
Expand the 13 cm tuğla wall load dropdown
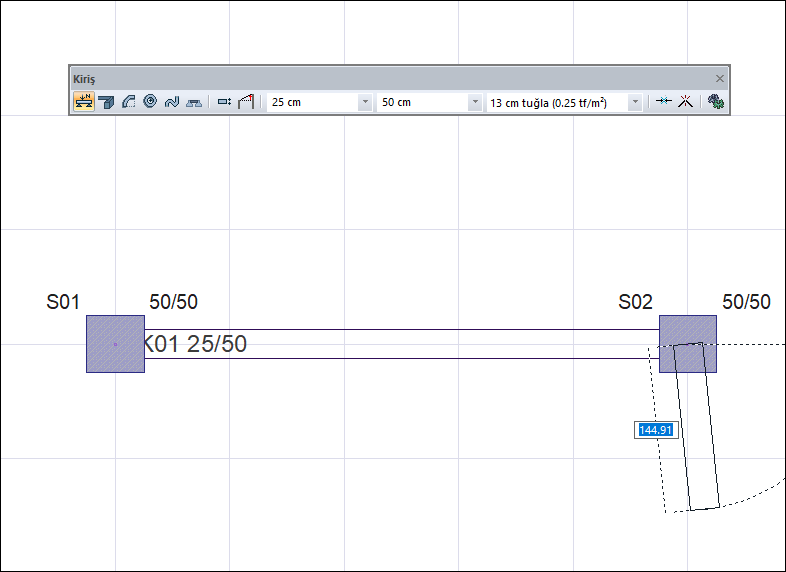[635, 102]
